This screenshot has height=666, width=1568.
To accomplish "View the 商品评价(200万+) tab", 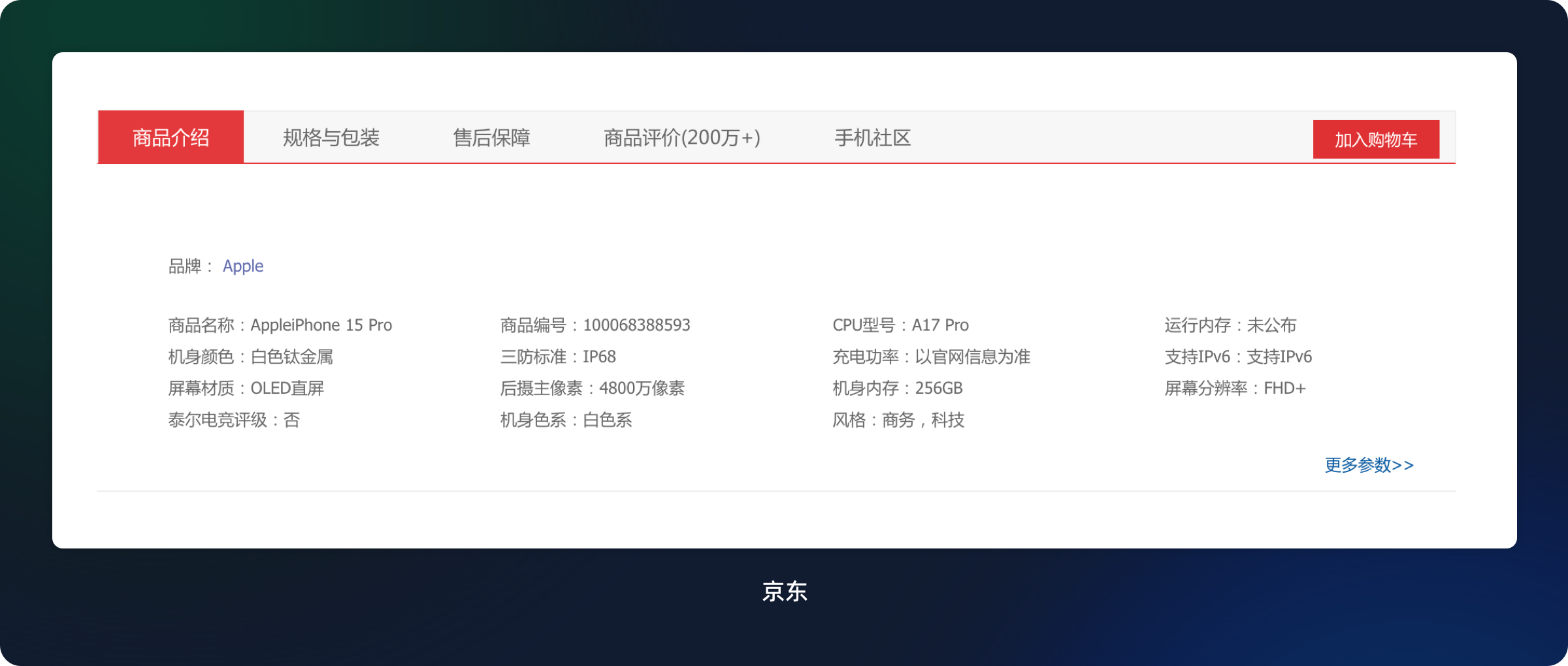I will (x=681, y=137).
